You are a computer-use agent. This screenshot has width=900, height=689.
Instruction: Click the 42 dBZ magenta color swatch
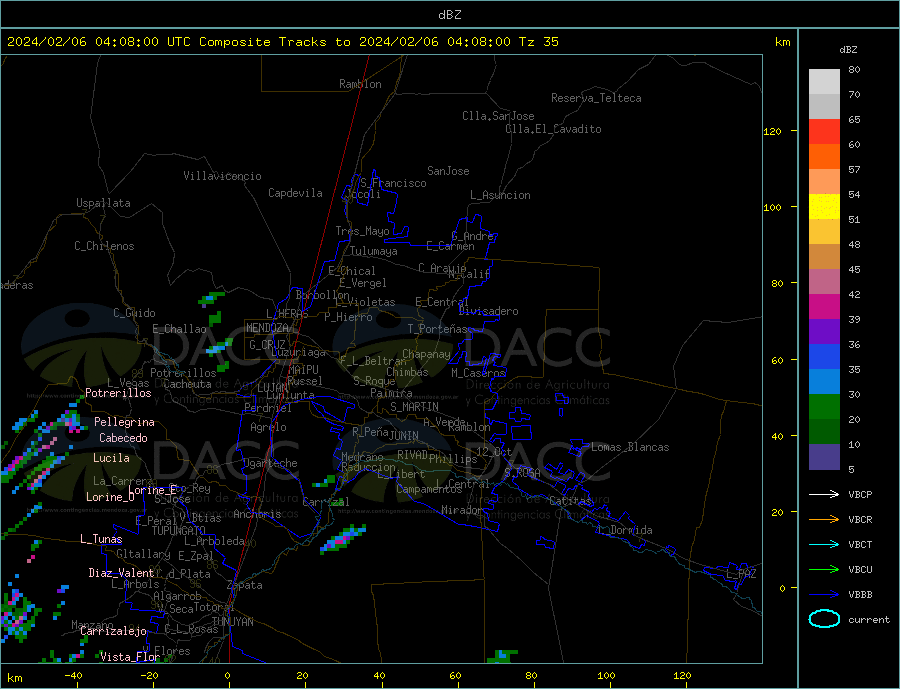pyautogui.click(x=824, y=307)
